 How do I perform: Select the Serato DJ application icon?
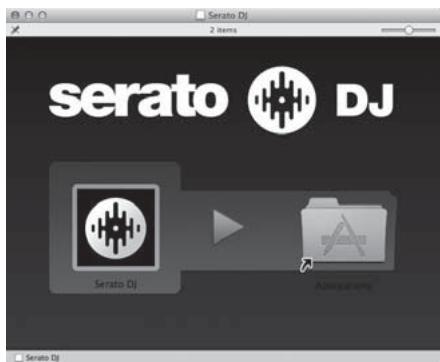click(x=116, y=228)
